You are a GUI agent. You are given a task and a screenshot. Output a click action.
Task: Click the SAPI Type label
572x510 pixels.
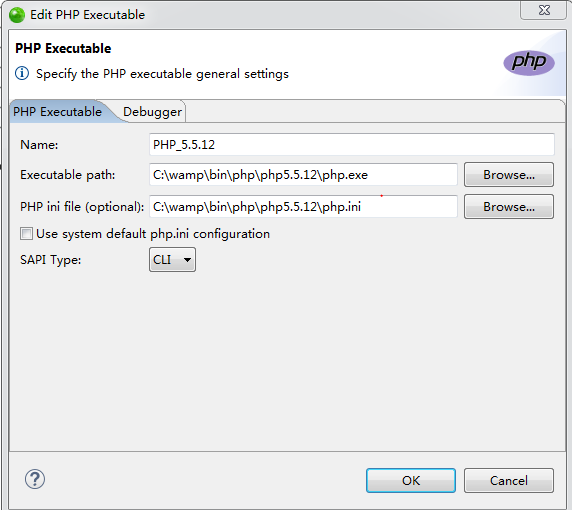pyautogui.click(x=51, y=260)
